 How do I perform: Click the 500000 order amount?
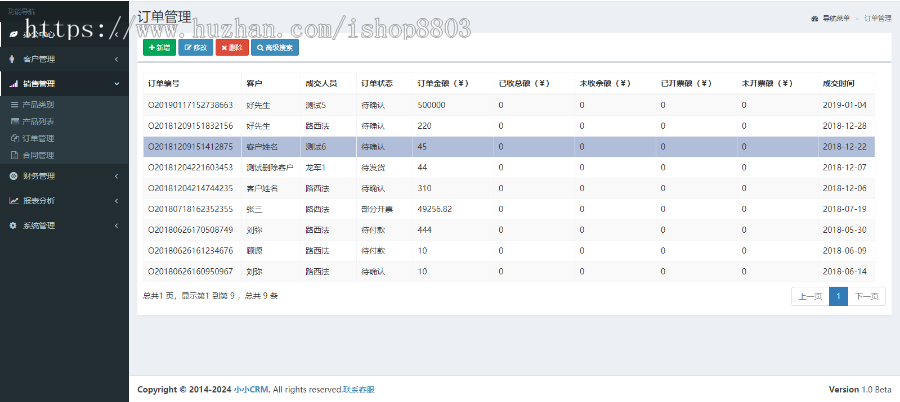point(431,105)
